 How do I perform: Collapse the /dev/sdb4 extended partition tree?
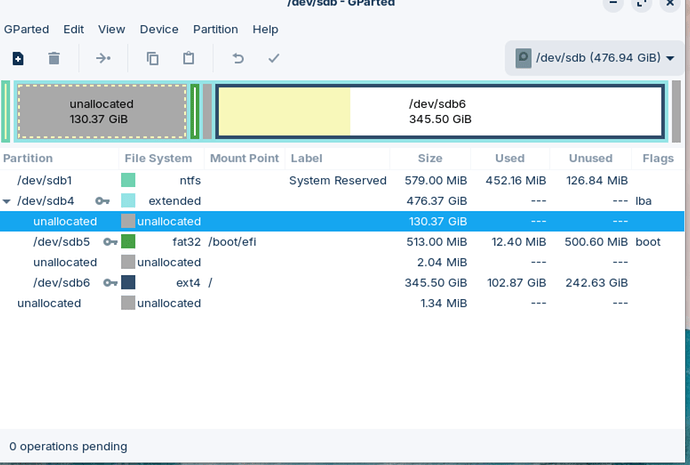[9, 201]
